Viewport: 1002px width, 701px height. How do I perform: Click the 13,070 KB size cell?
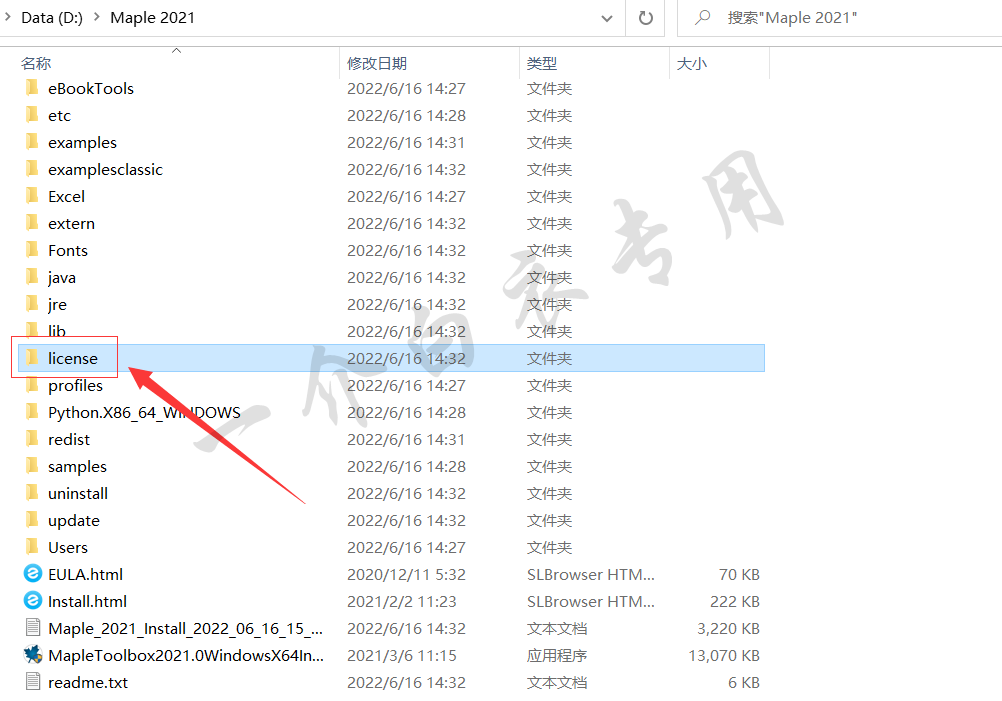click(724, 656)
